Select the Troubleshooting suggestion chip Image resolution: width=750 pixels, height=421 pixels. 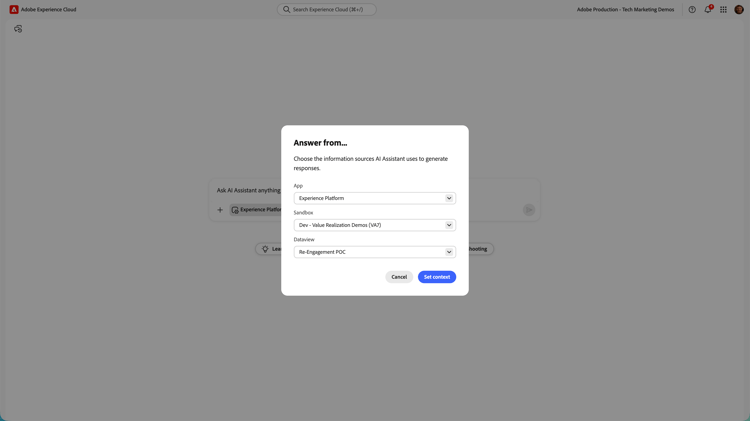coord(481,249)
